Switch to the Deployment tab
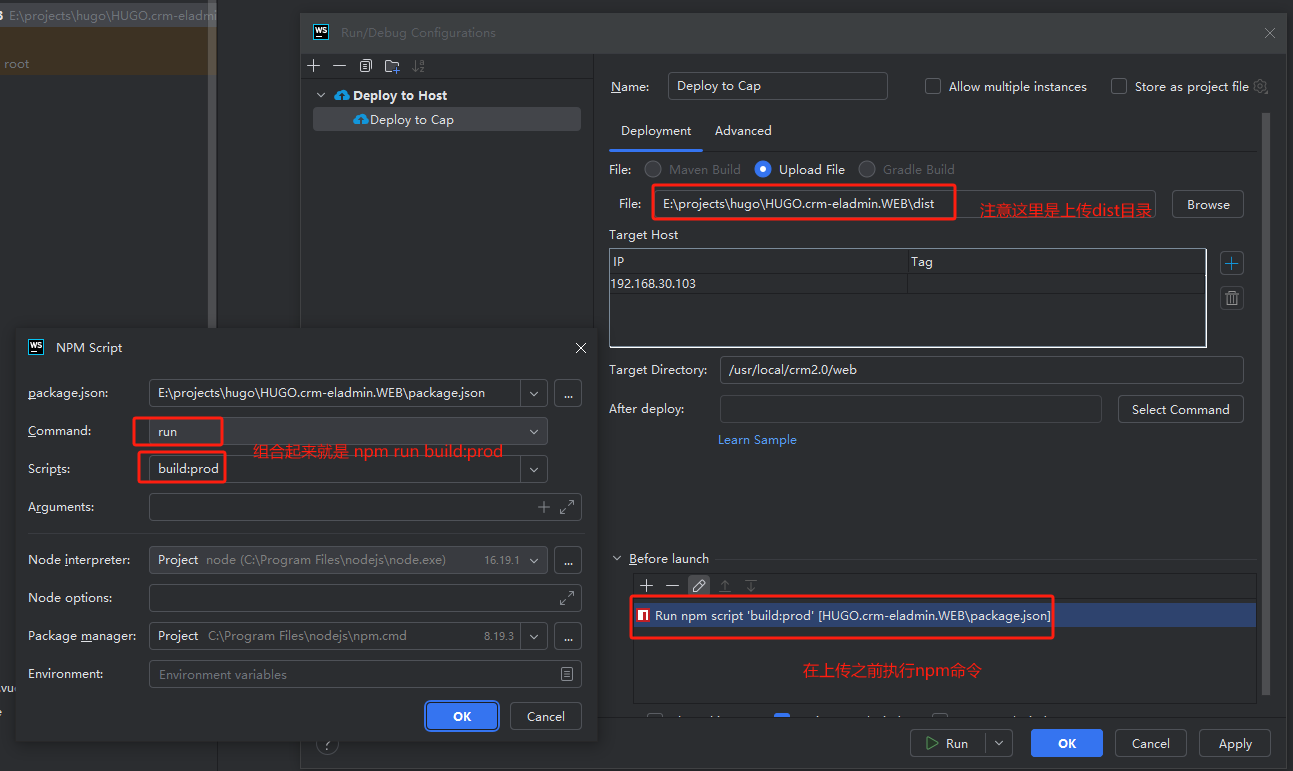Viewport: 1293px width, 771px height. click(x=656, y=131)
